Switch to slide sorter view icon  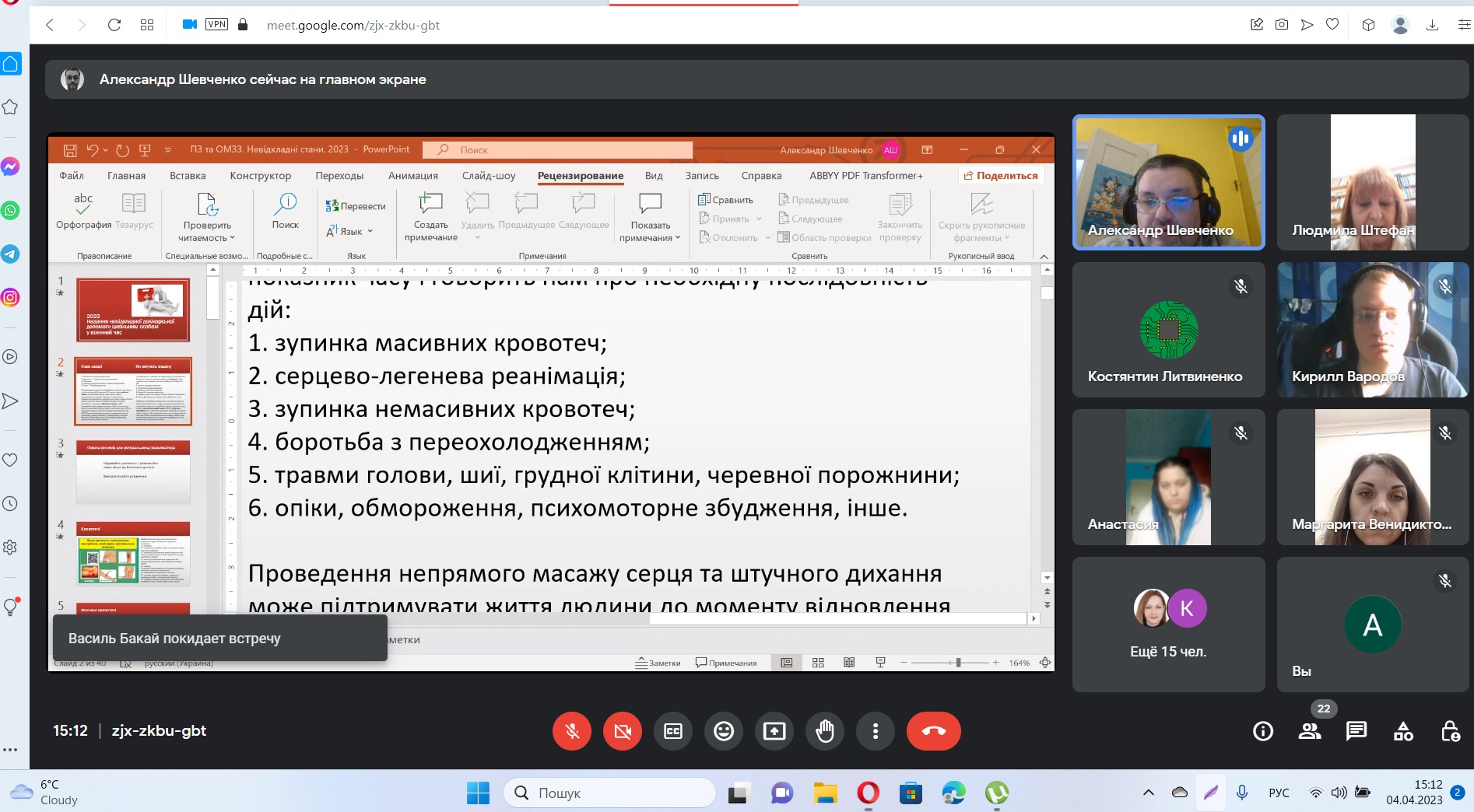click(x=818, y=663)
